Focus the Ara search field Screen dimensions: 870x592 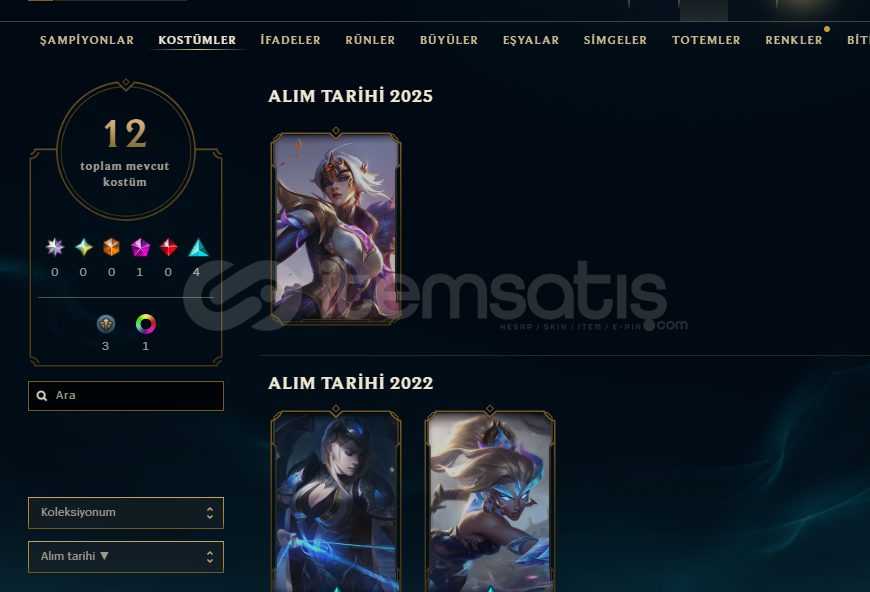126,396
